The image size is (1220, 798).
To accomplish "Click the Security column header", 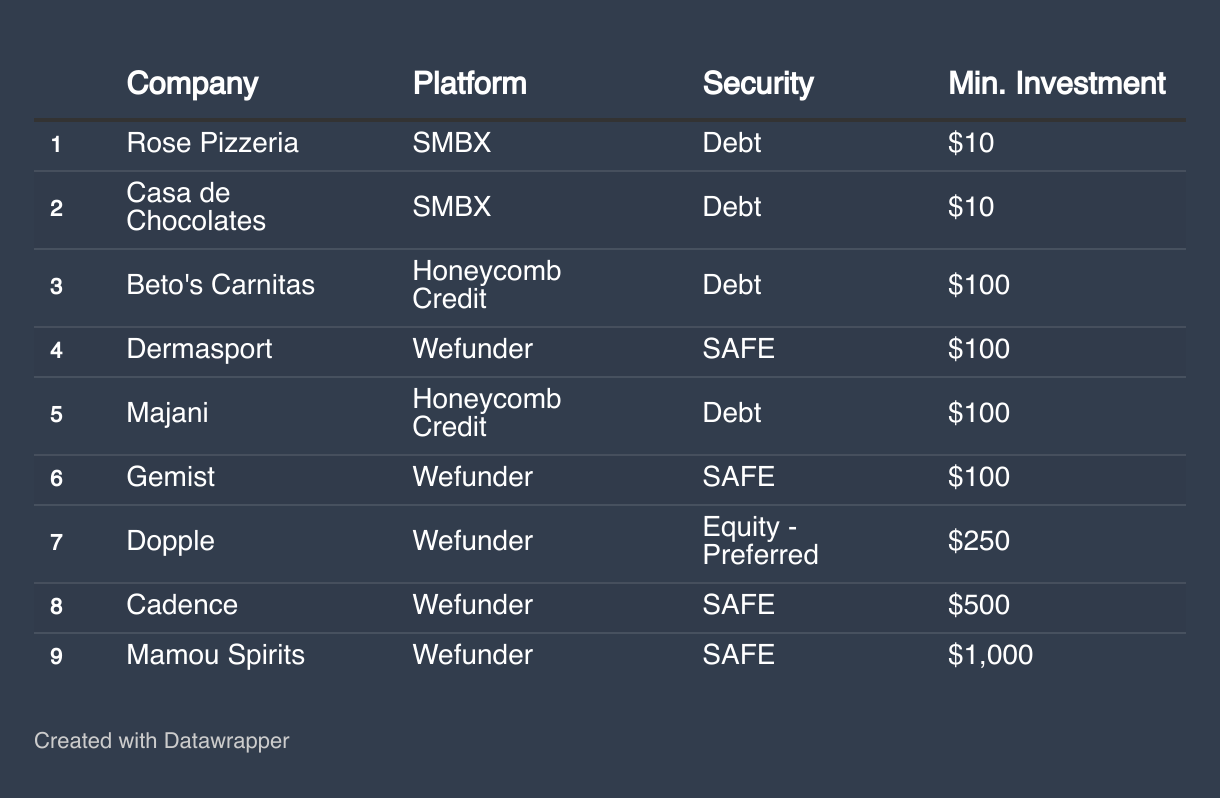I will pyautogui.click(x=758, y=83).
